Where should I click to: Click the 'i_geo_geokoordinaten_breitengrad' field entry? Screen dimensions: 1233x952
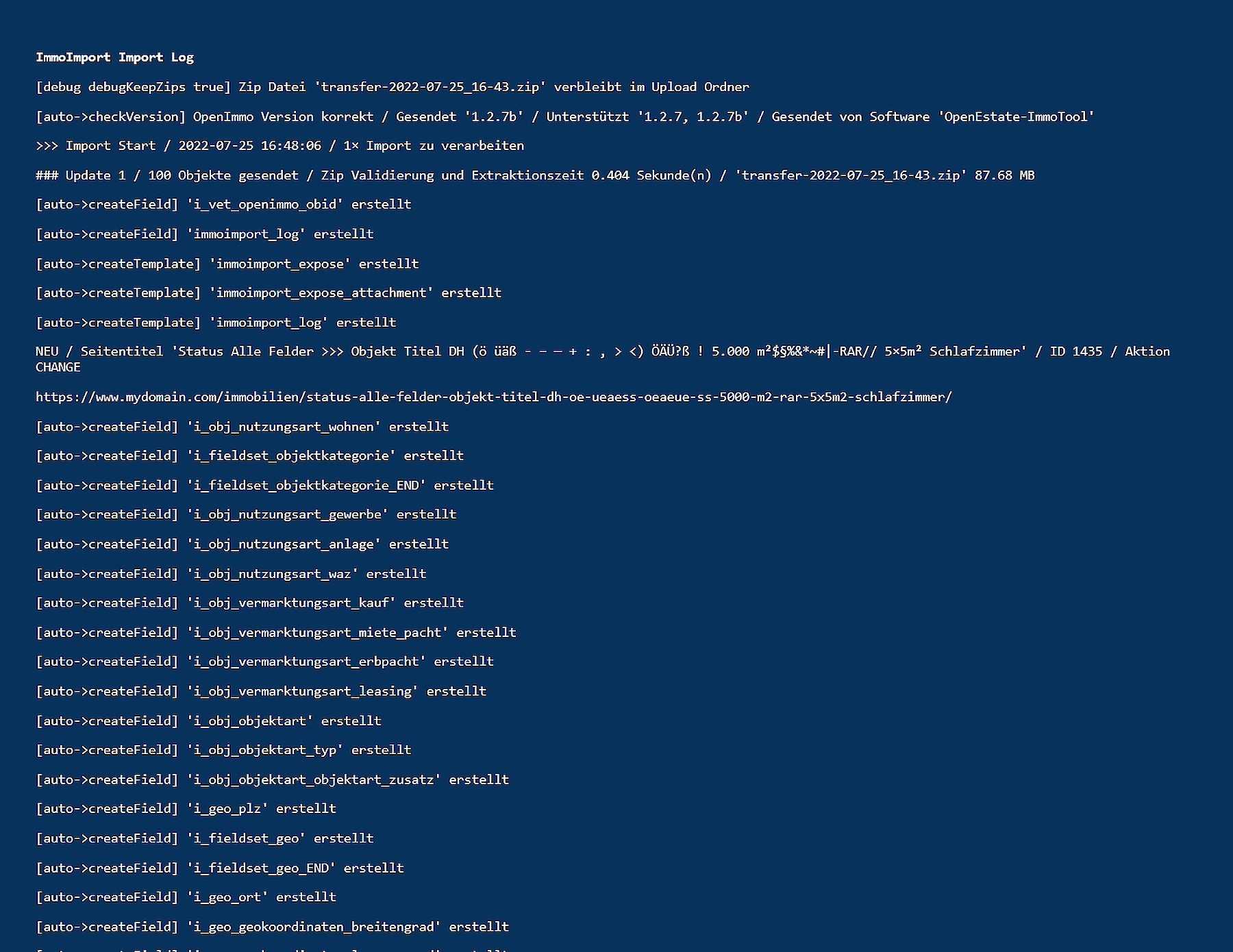[x=272, y=927]
